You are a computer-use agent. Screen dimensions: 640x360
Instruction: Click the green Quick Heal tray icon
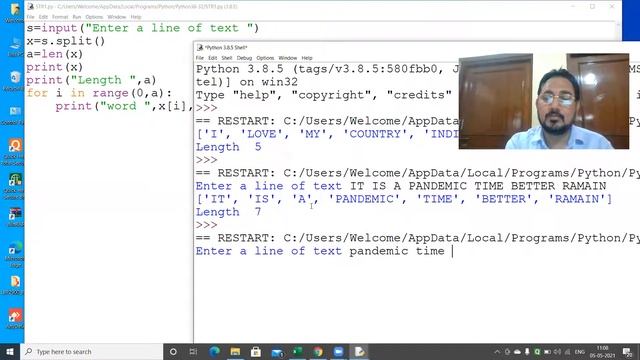(537, 352)
